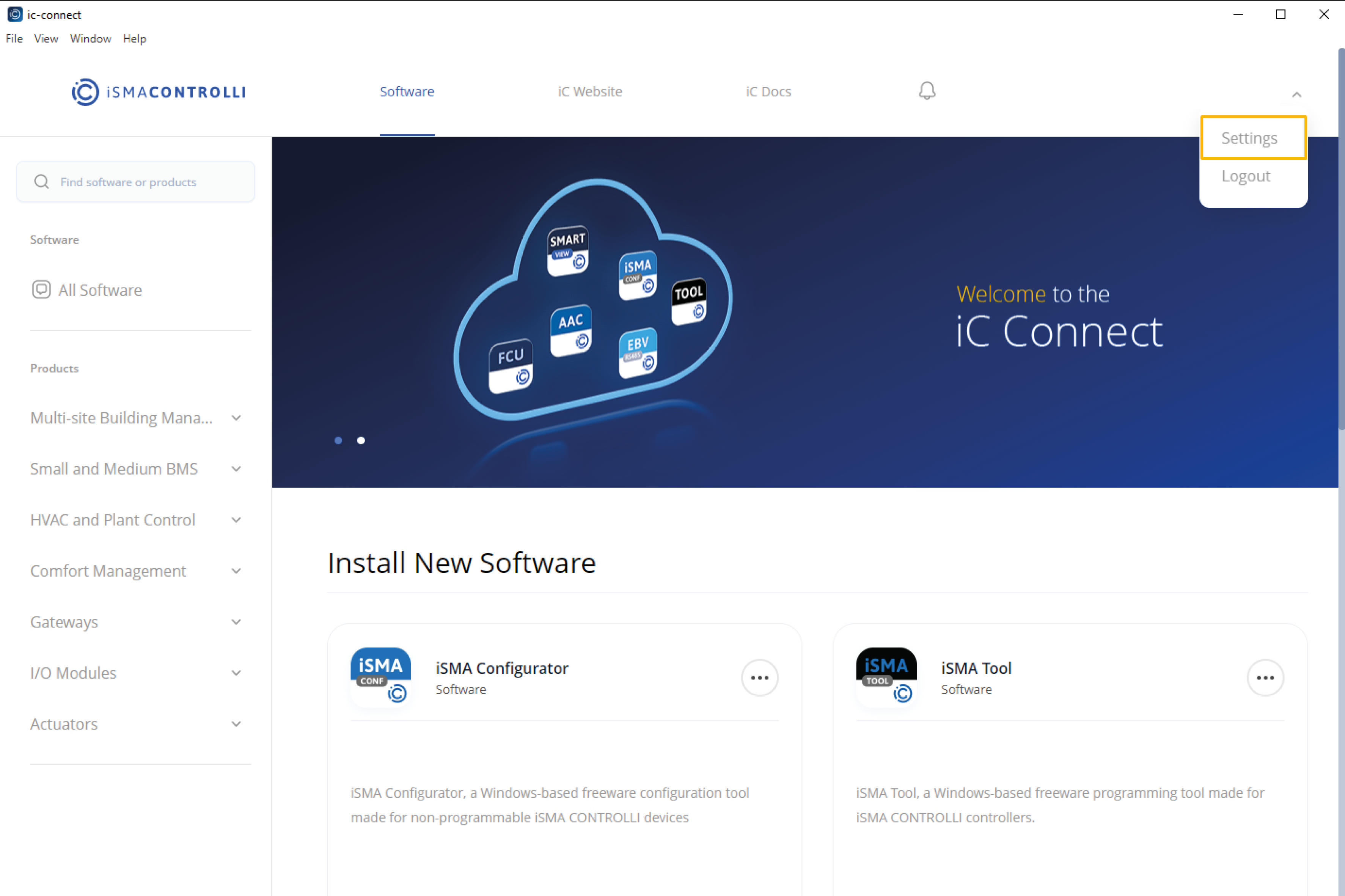
Task: Minimize the ic-connect window
Action: coord(1238,14)
